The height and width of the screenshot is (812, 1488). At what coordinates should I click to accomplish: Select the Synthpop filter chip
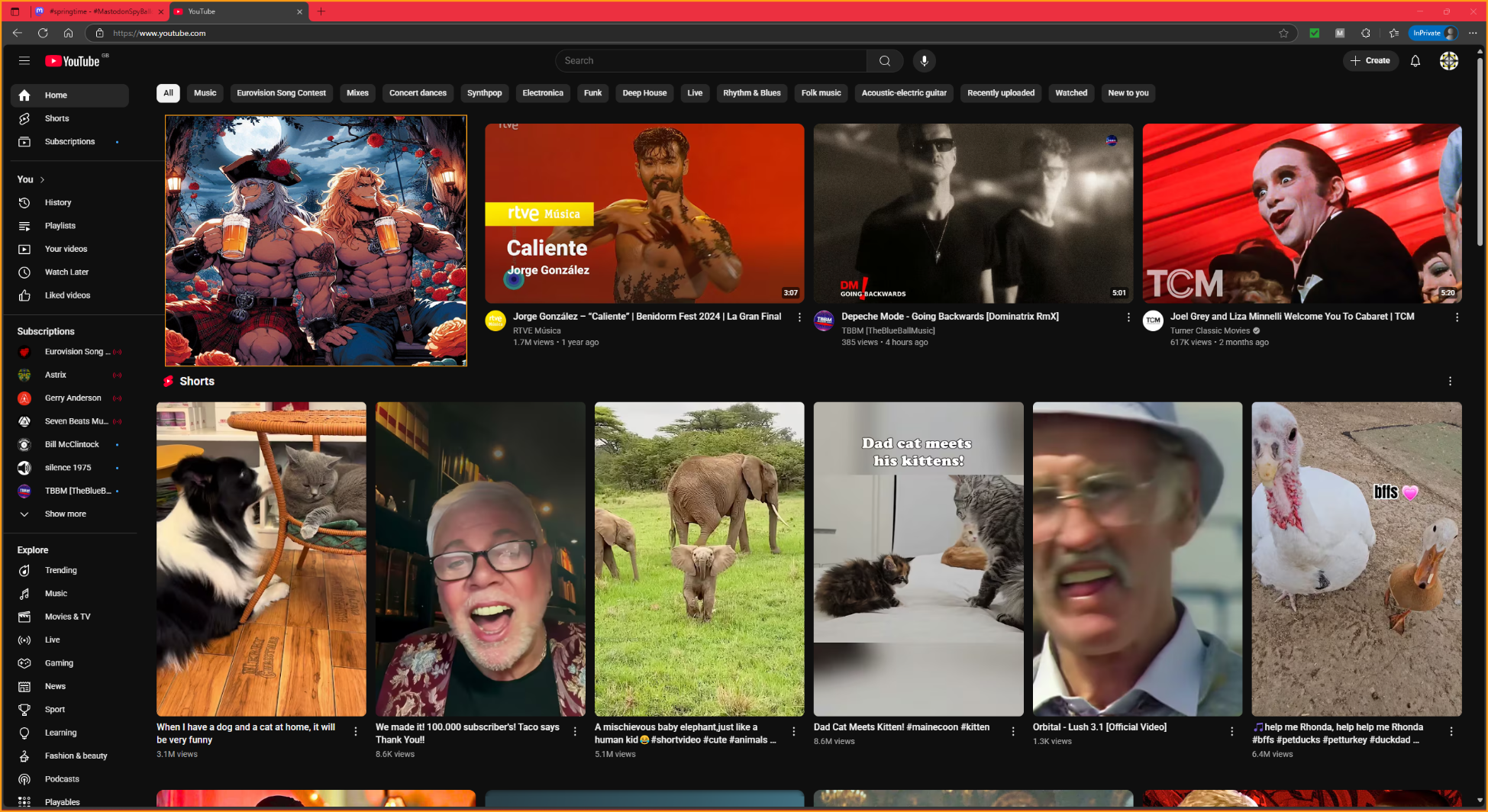click(484, 93)
